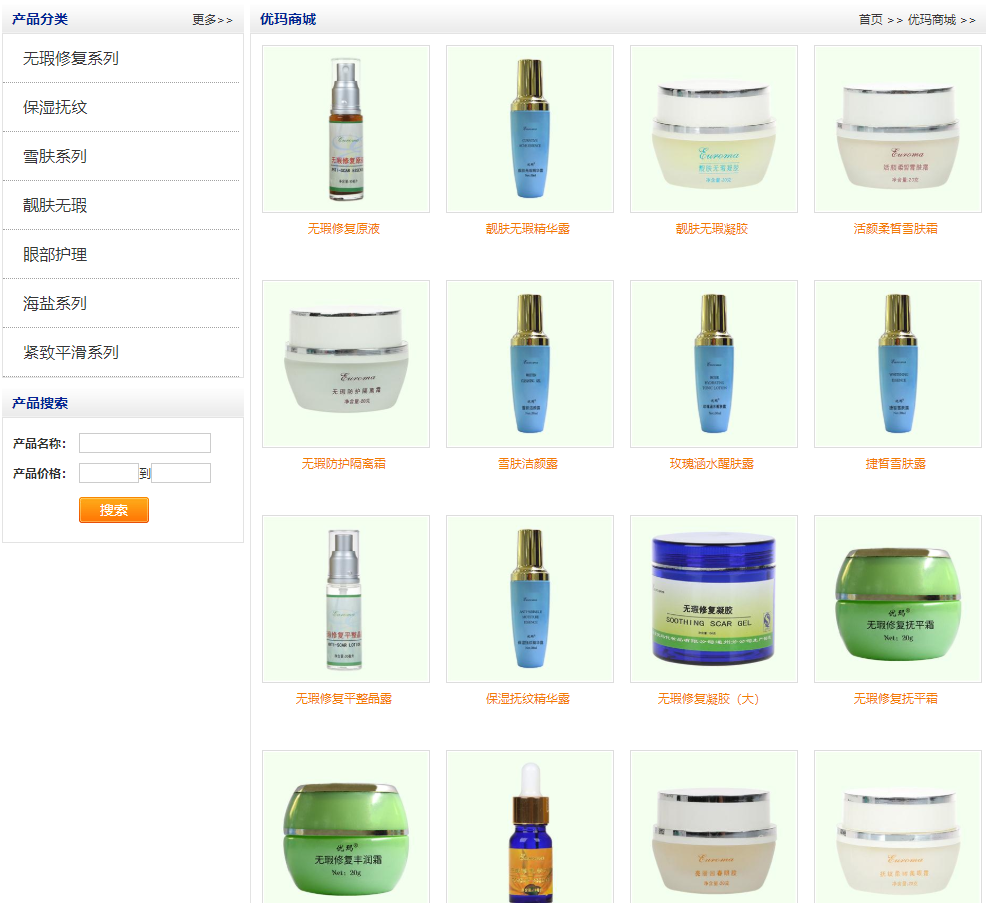Screen dimensions: 986x903
Task: View the 无瑕修复凝胶（大） product image
Action: pos(714,599)
